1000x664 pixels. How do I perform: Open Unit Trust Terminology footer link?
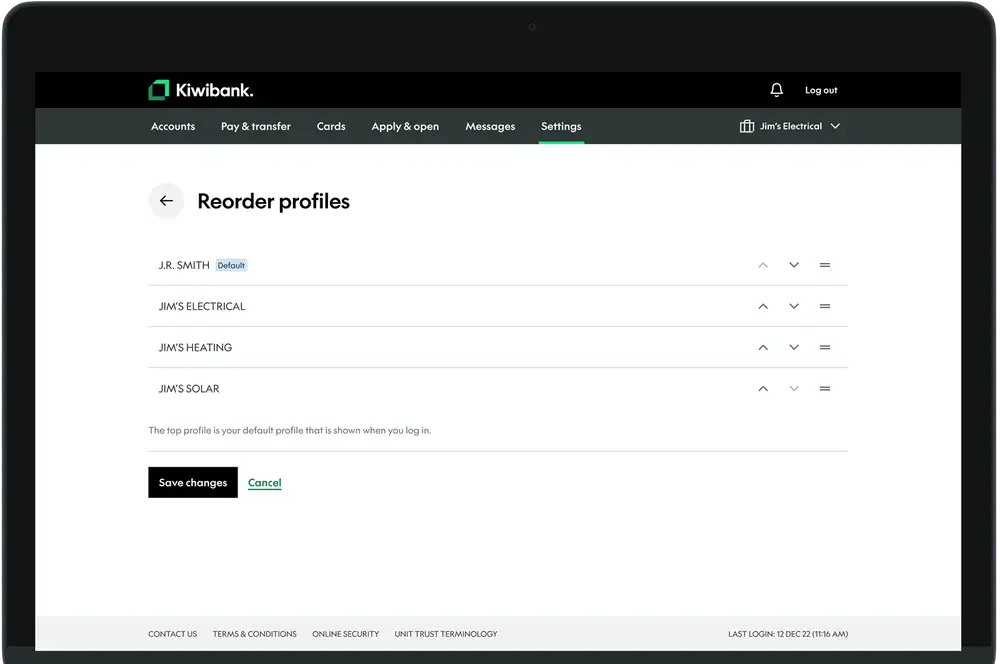coord(446,634)
